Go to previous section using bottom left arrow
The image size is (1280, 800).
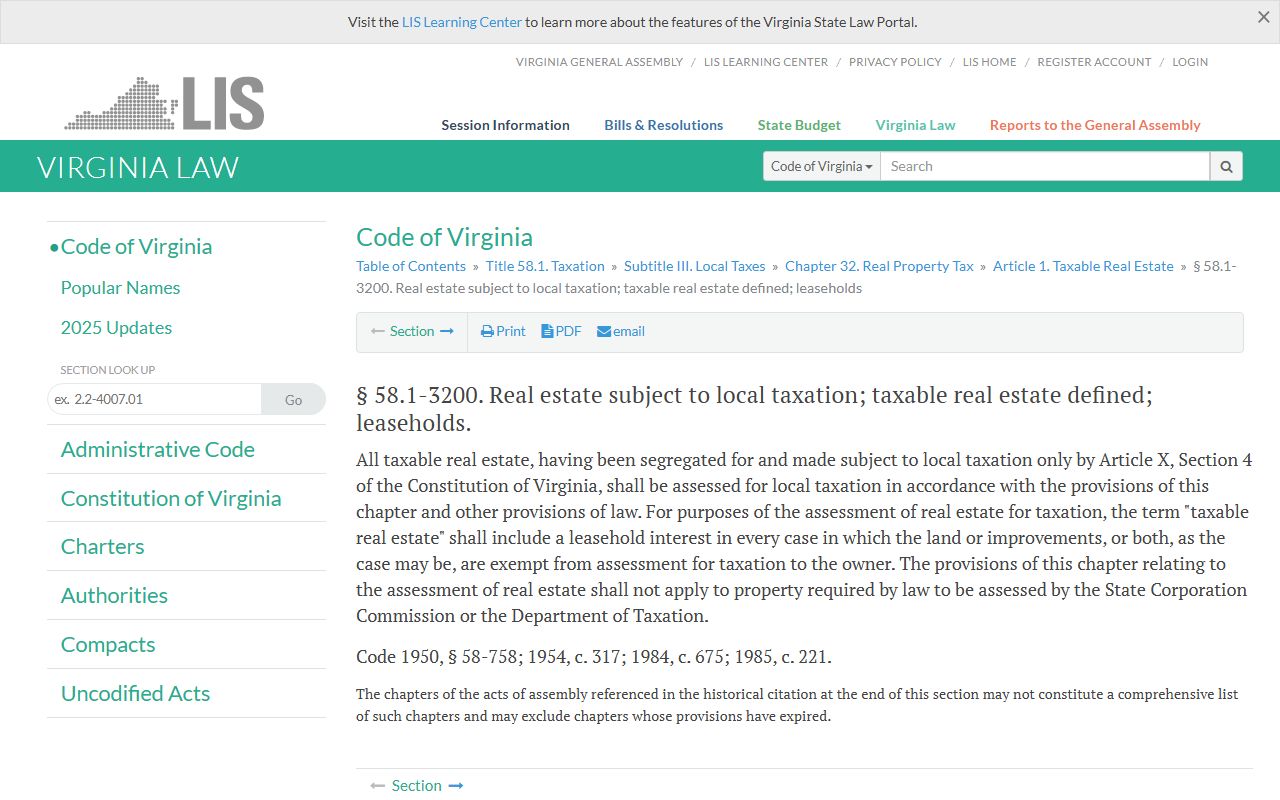click(x=378, y=786)
